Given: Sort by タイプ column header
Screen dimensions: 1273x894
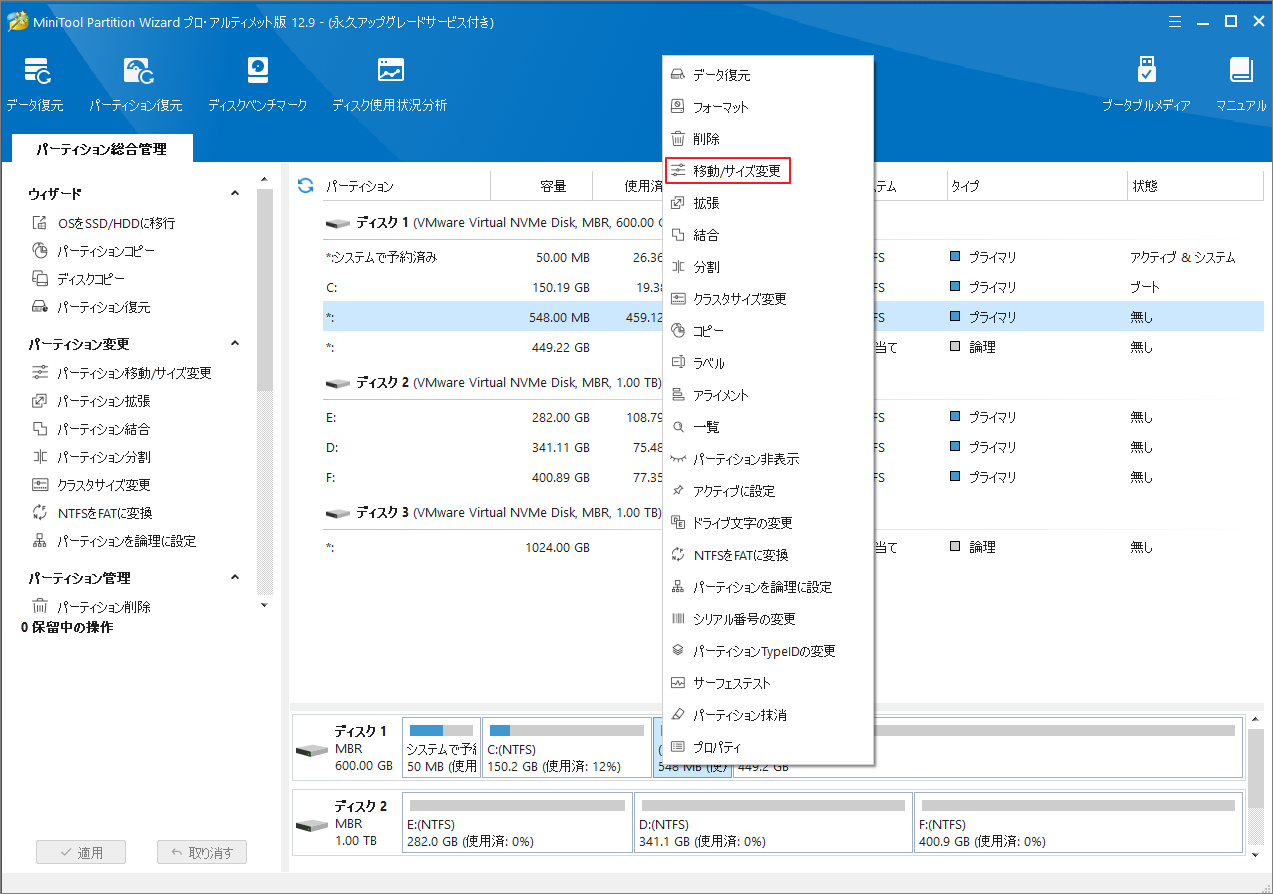Looking at the screenshot, I should pyautogui.click(x=965, y=186).
